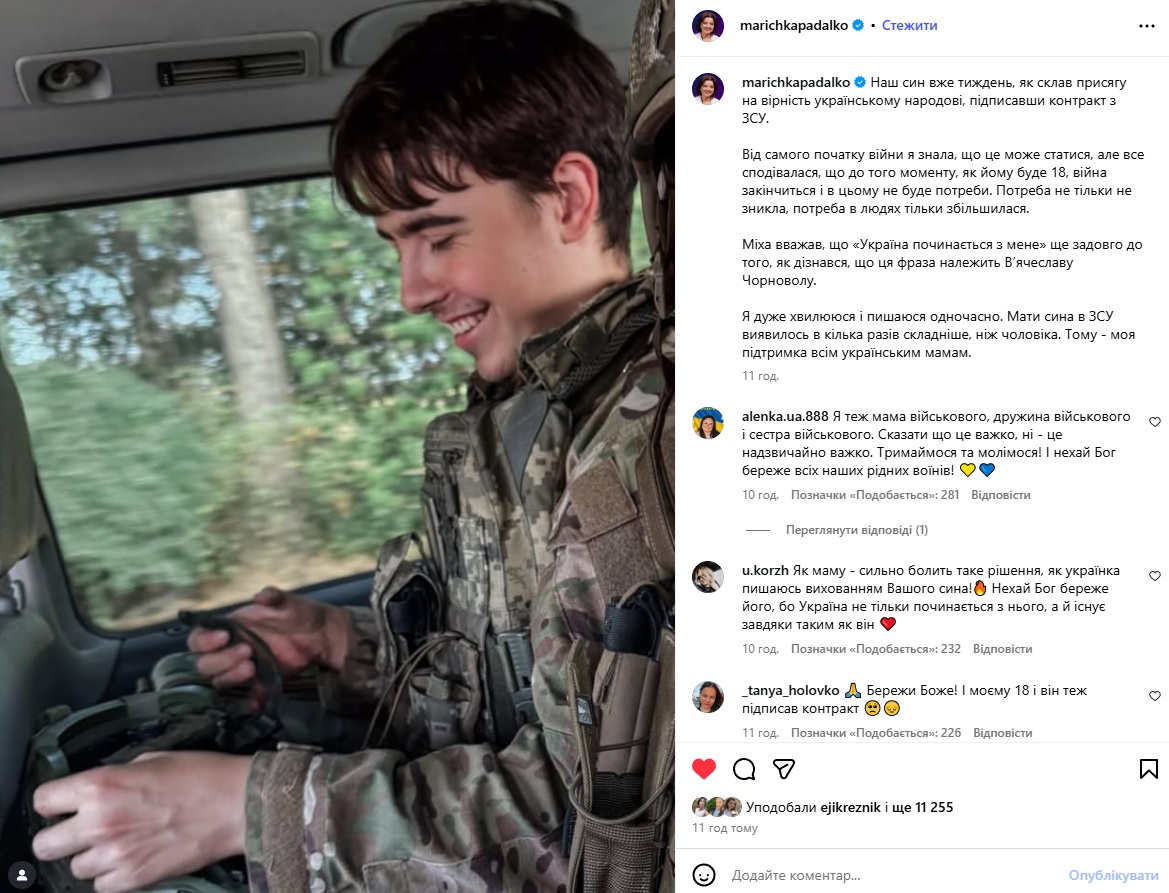Open u.korzh profile avatar
This screenshot has width=1169, height=893.
point(708,577)
